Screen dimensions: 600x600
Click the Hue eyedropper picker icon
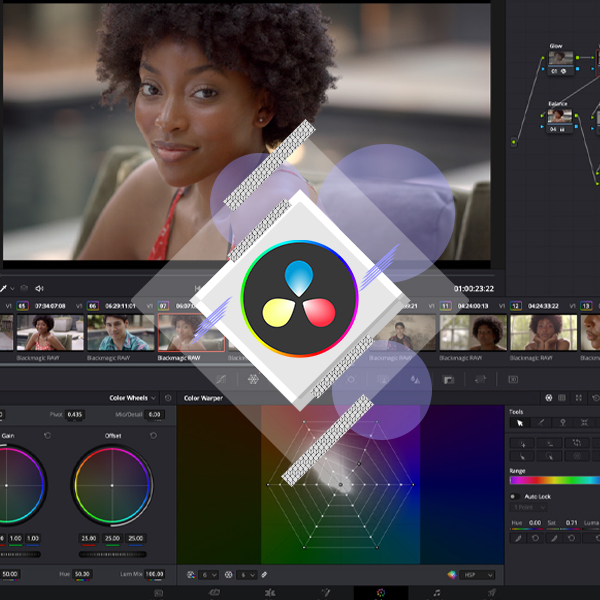click(x=519, y=538)
